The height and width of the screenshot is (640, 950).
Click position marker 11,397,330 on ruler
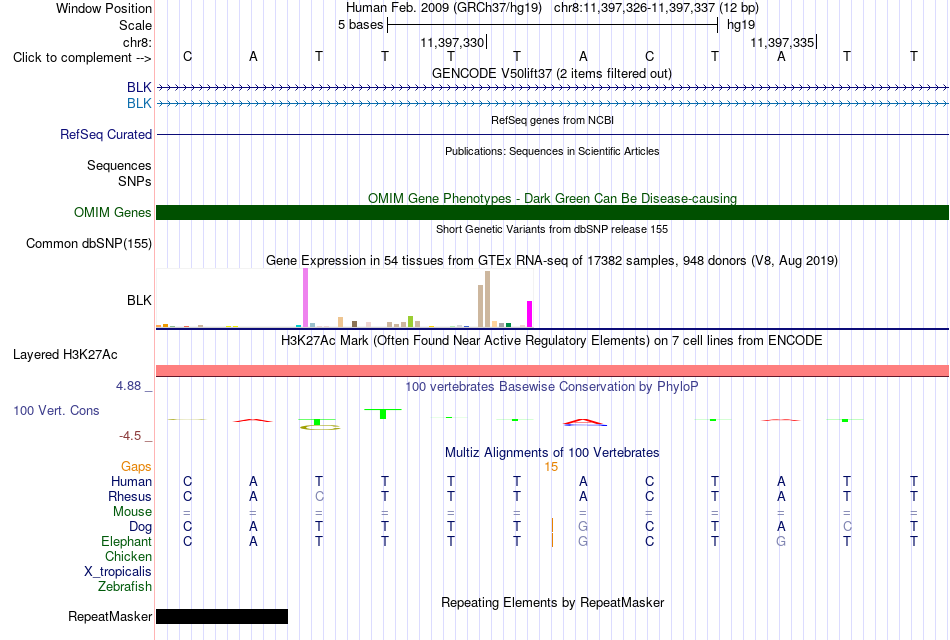453,42
